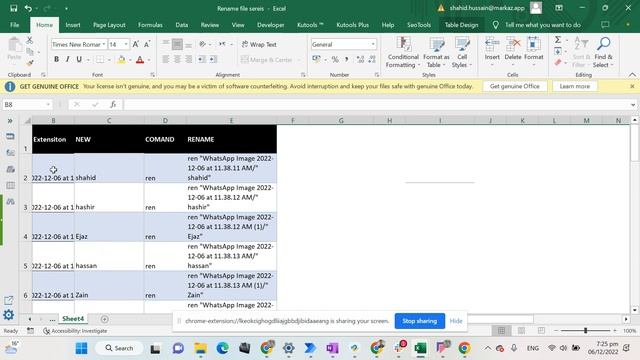The width and height of the screenshot is (640, 360).
Task: Expand Kutools side pane double chevron
Action: [x=10, y=121]
